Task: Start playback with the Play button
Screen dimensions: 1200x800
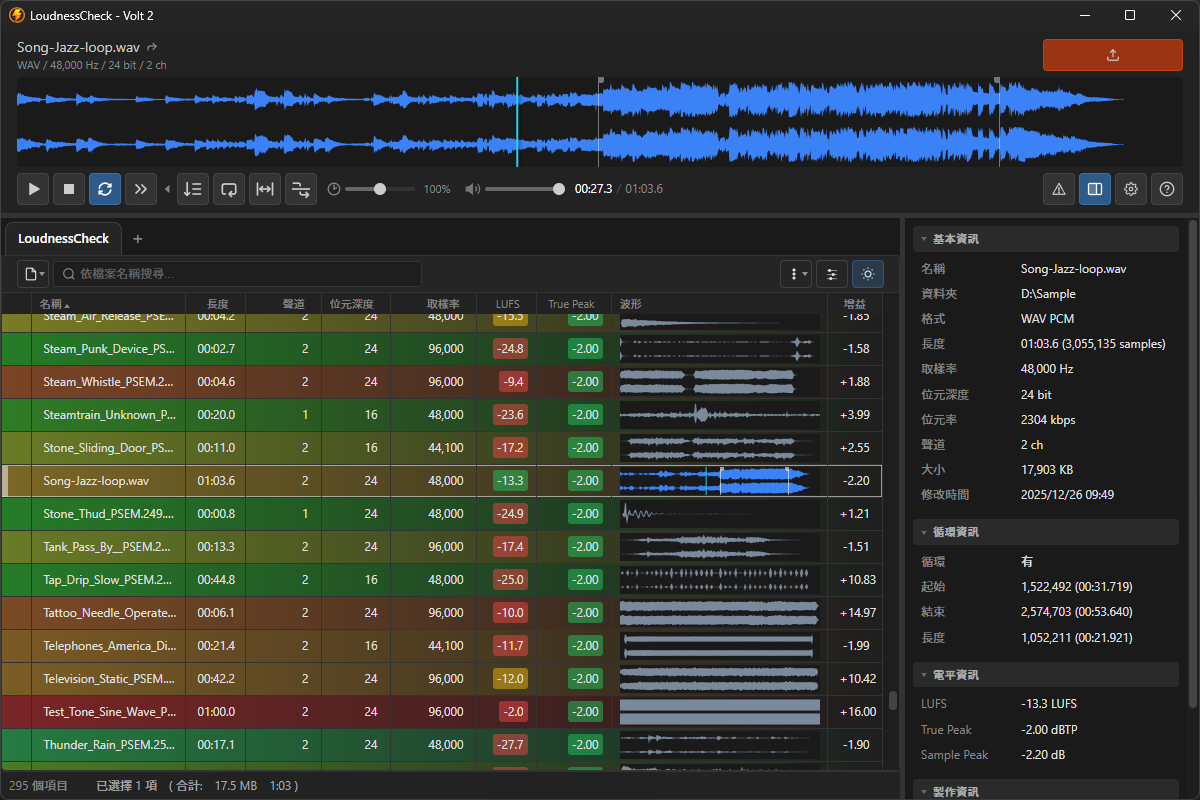Action: coord(33,188)
